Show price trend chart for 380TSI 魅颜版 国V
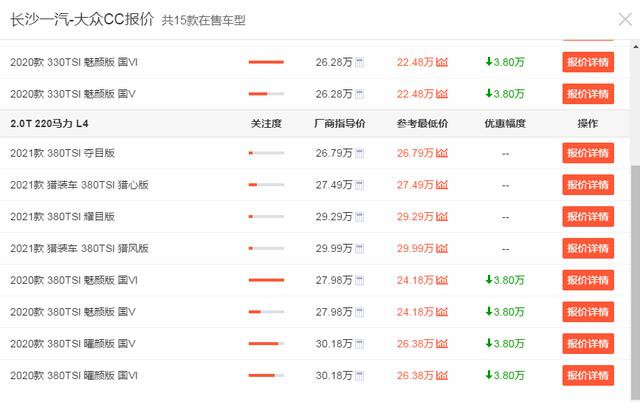 point(442,312)
